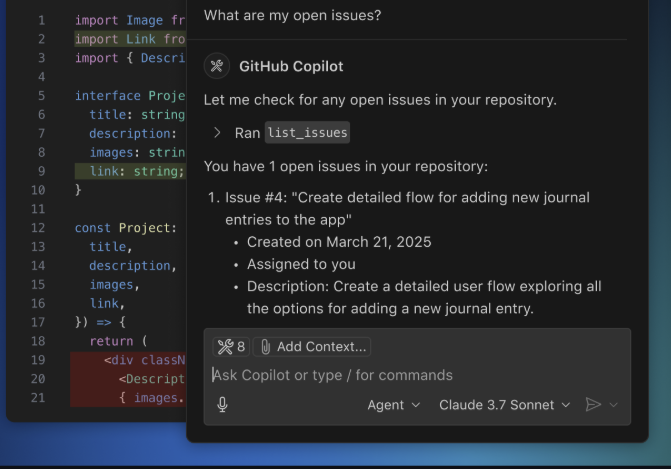Viewport: 671px width, 469px height.
Task: Open the Agent mode dropdown
Action: tap(394, 405)
